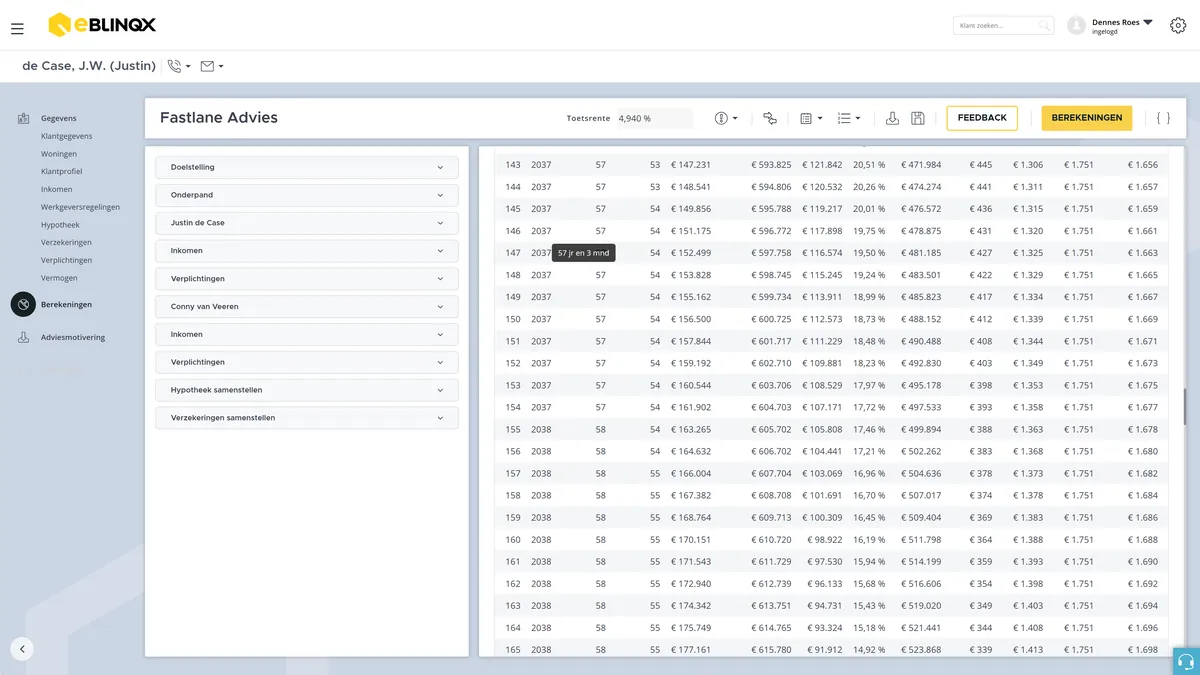This screenshot has width=1200, height=675.
Task: Click the Toetsrente input field
Action: [654, 118]
